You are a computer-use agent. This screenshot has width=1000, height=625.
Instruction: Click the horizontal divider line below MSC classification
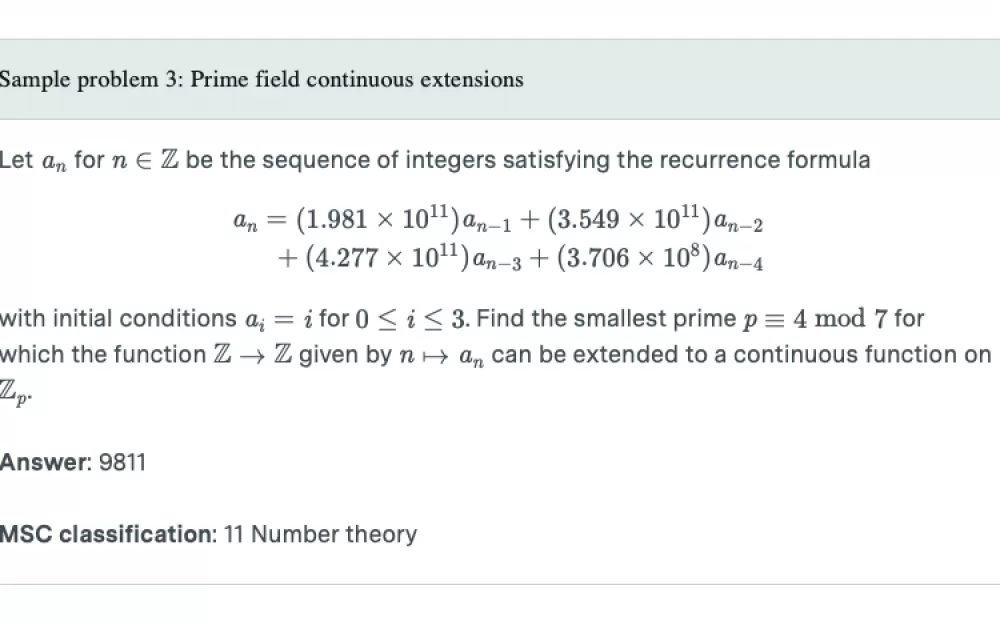pyautogui.click(x=500, y=584)
